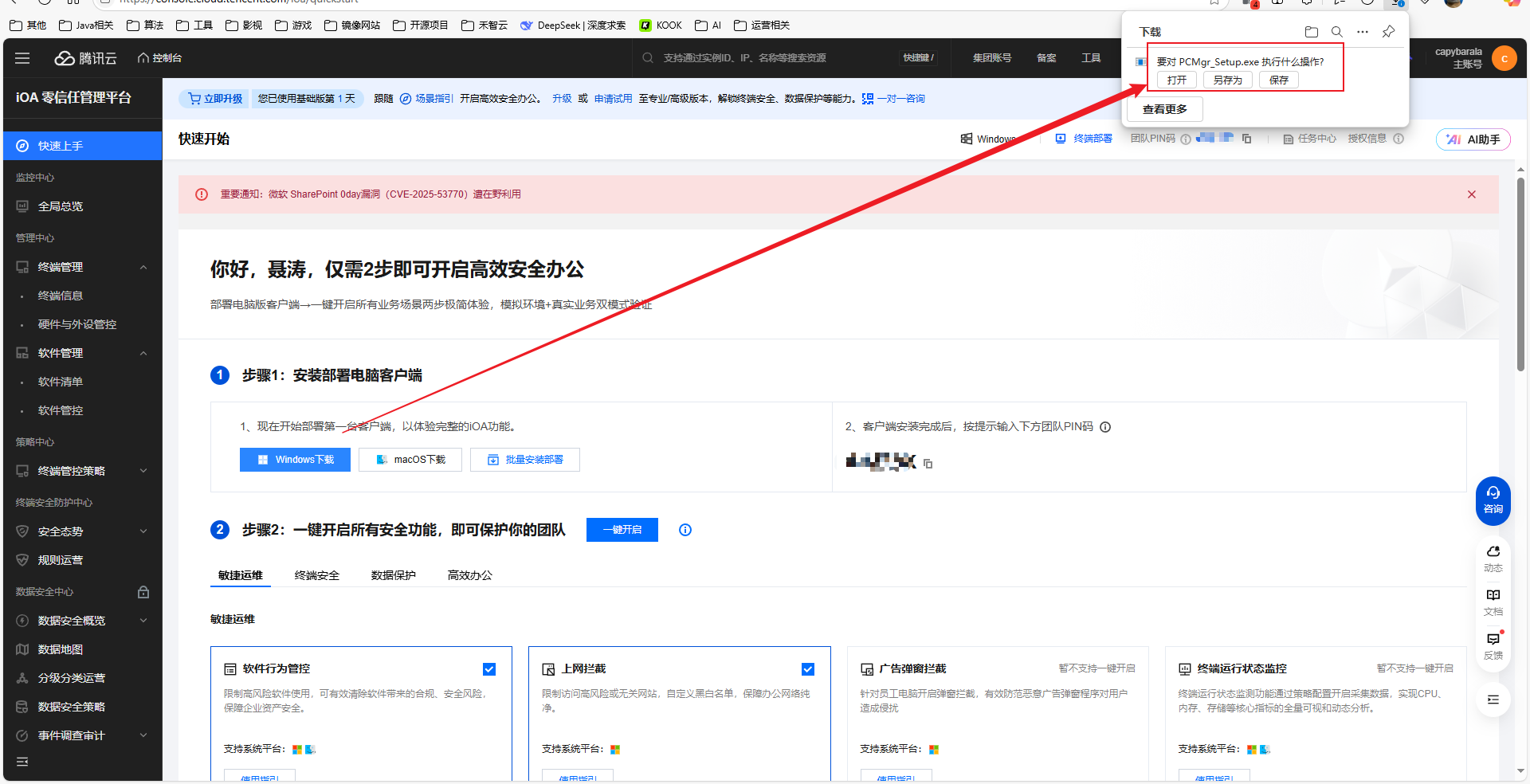Click search icon in the 下载 popup
This screenshot has width=1530, height=784.
coord(1337,32)
